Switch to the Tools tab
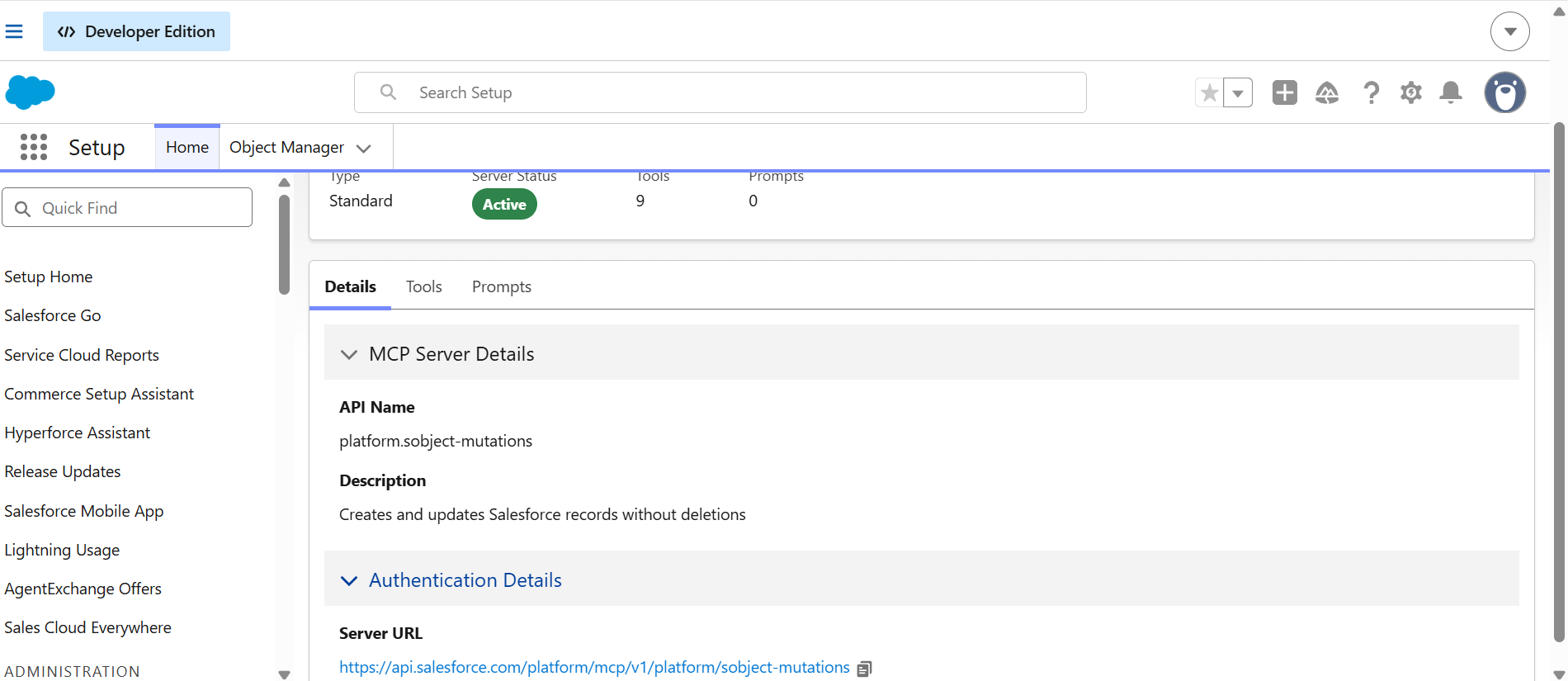The width and height of the screenshot is (1568, 681). point(424,286)
